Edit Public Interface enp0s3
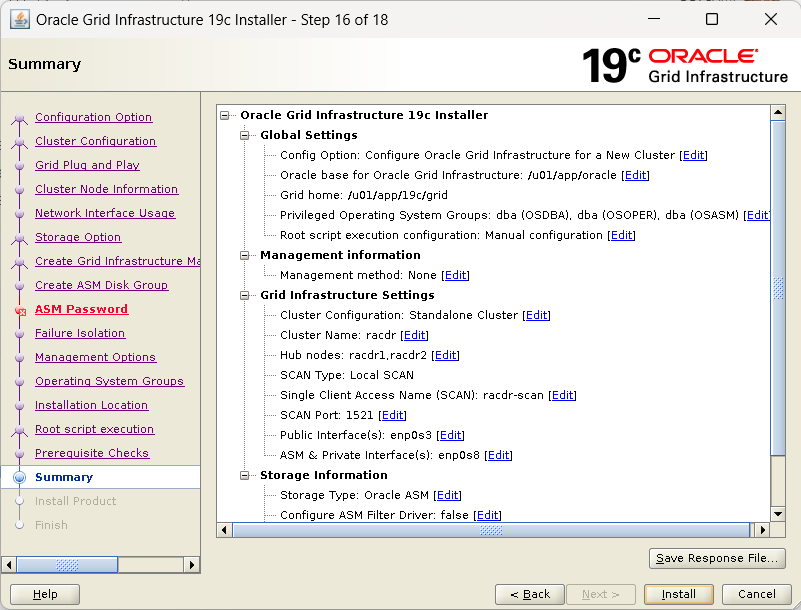Screen dimensions: 801x610 (451, 435)
